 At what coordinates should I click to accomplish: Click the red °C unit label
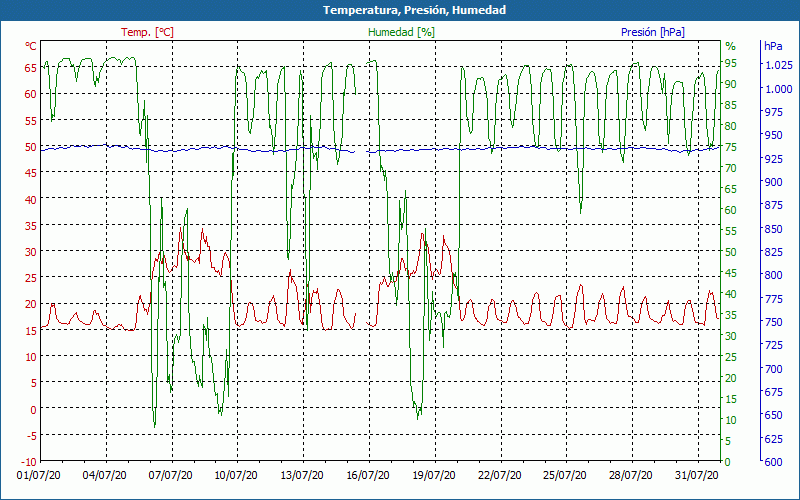pos(31,46)
